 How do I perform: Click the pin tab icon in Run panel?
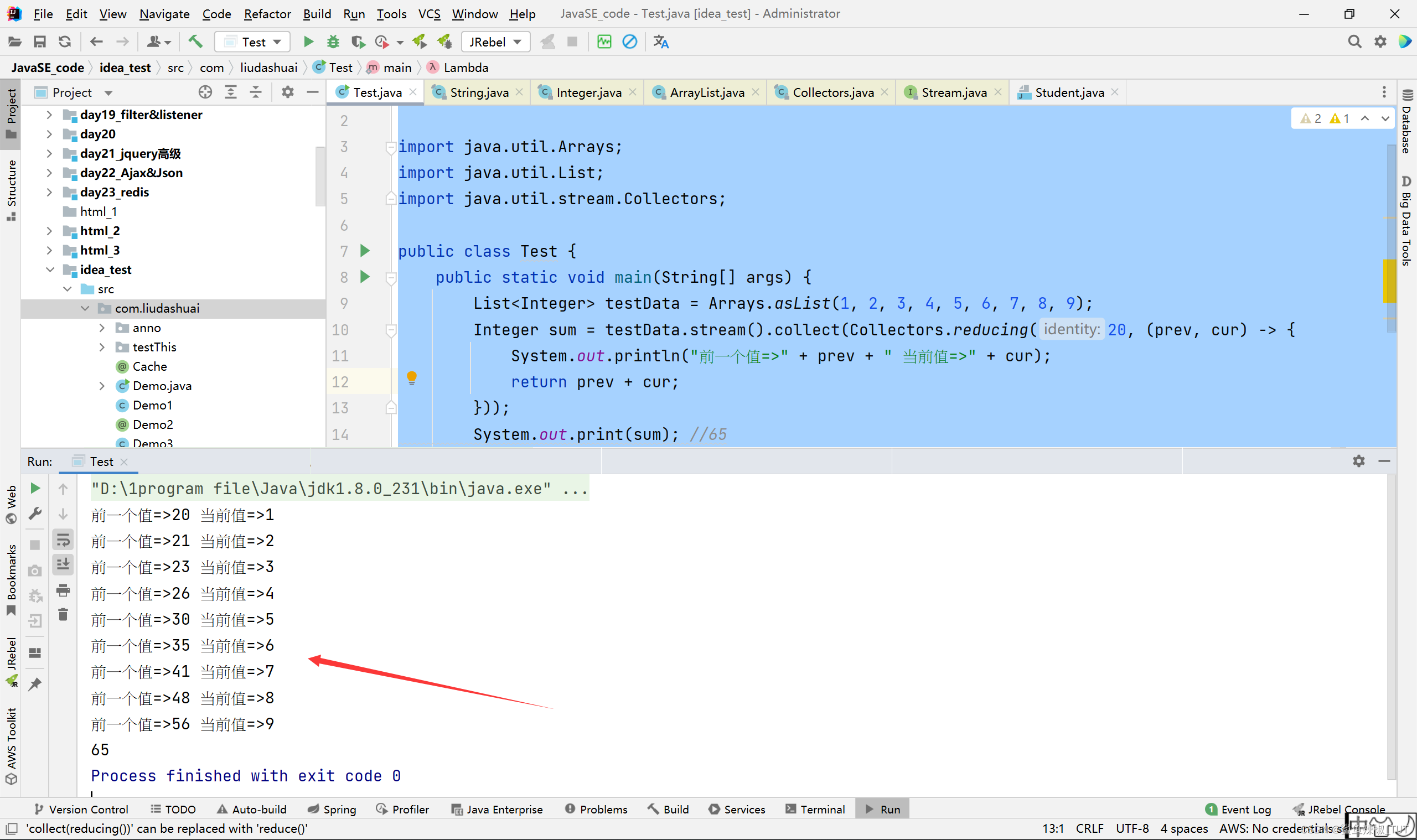(35, 684)
